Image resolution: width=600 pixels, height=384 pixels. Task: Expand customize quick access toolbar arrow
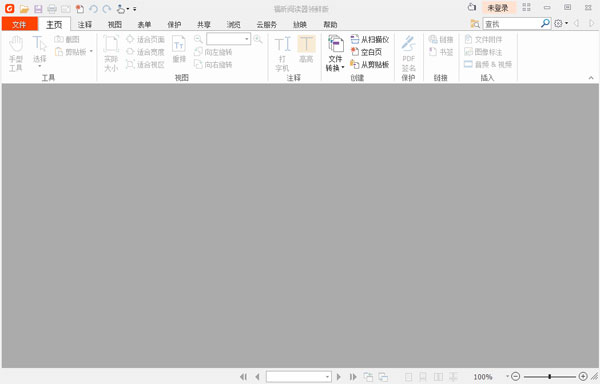point(135,9)
